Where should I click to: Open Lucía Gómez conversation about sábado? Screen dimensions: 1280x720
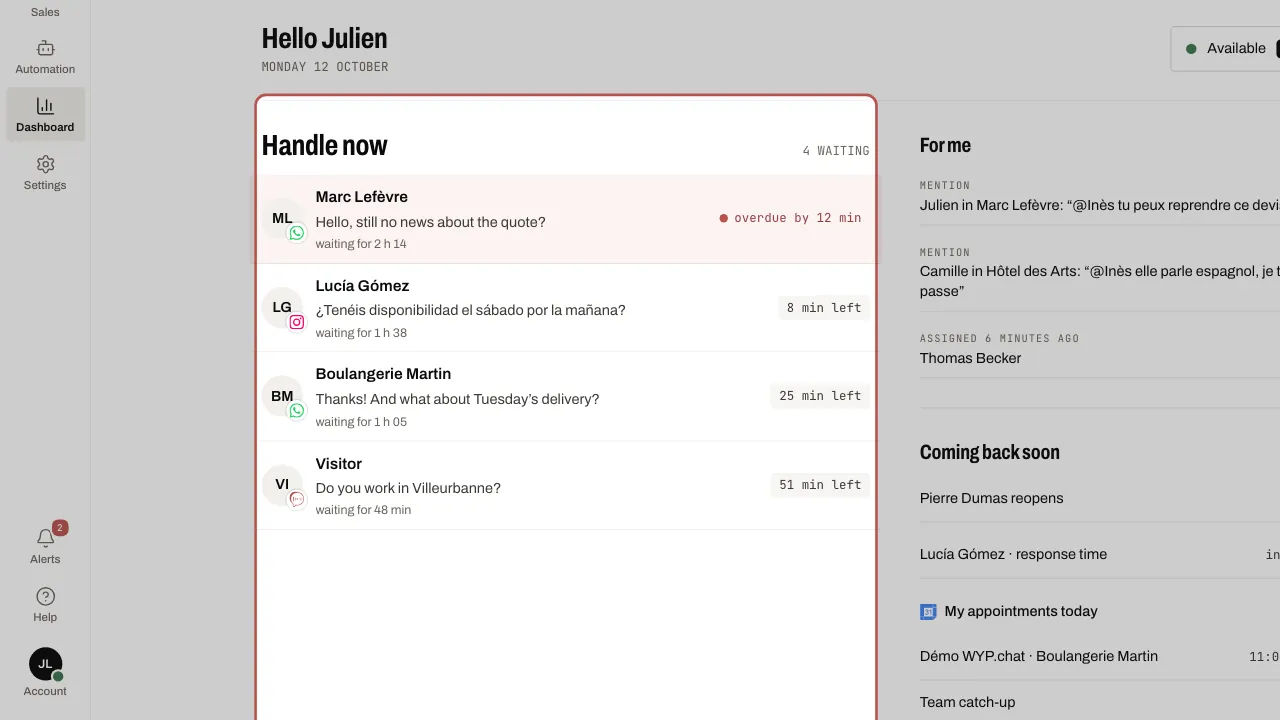click(x=566, y=308)
